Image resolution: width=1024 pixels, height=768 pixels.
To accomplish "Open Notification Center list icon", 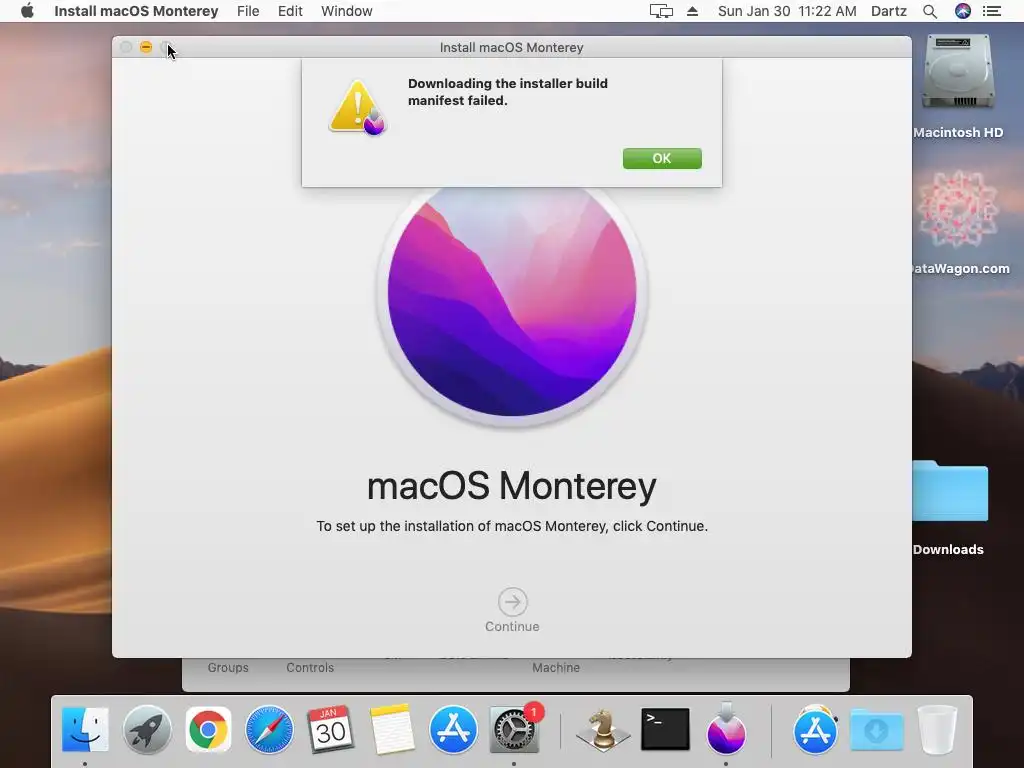I will tap(992, 11).
